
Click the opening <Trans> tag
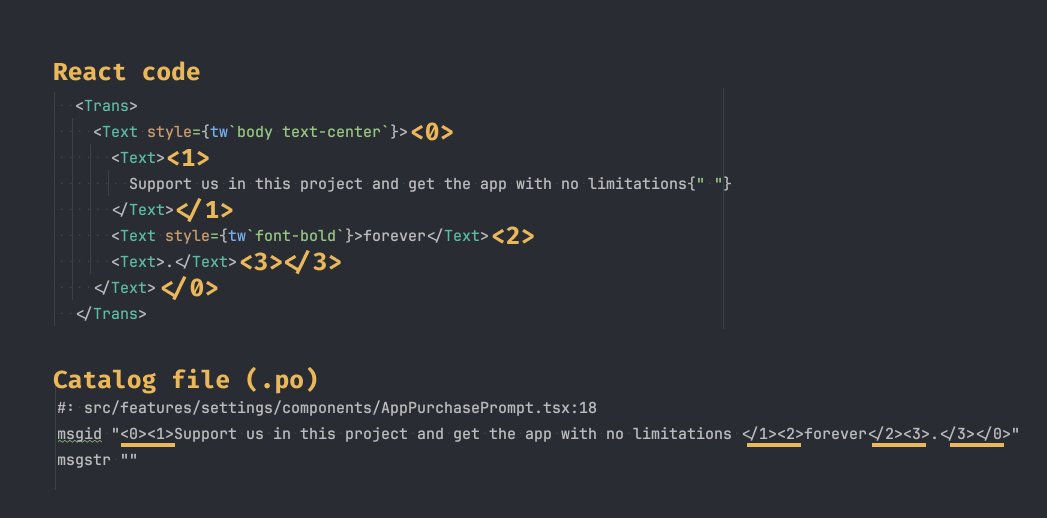tap(106, 105)
